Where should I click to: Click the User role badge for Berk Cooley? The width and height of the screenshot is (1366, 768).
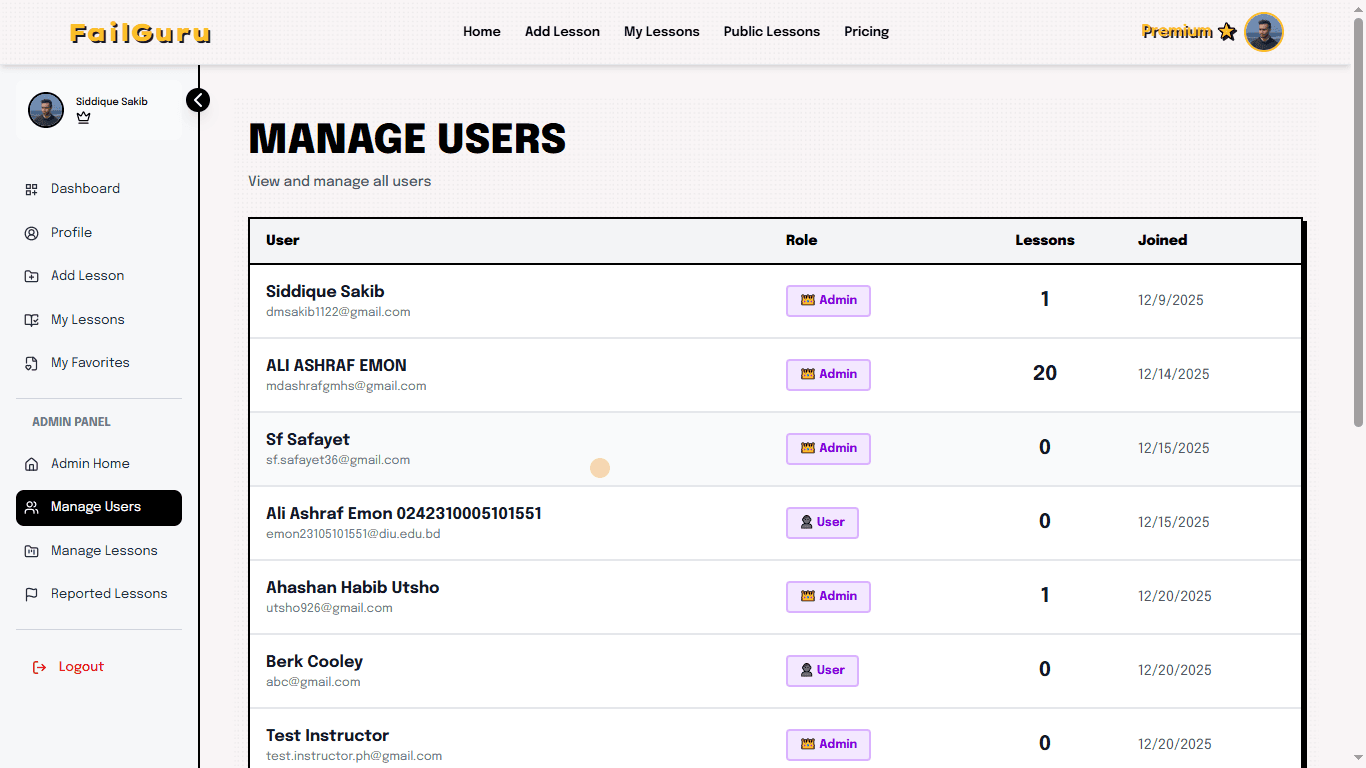pyautogui.click(x=822, y=671)
